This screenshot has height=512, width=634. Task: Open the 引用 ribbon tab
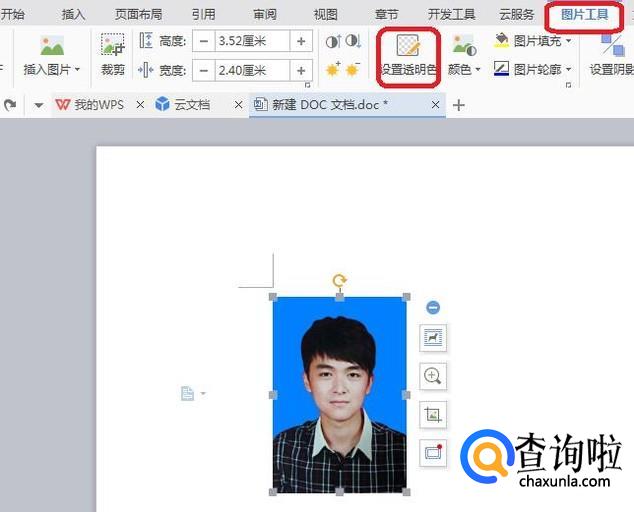pyautogui.click(x=203, y=15)
